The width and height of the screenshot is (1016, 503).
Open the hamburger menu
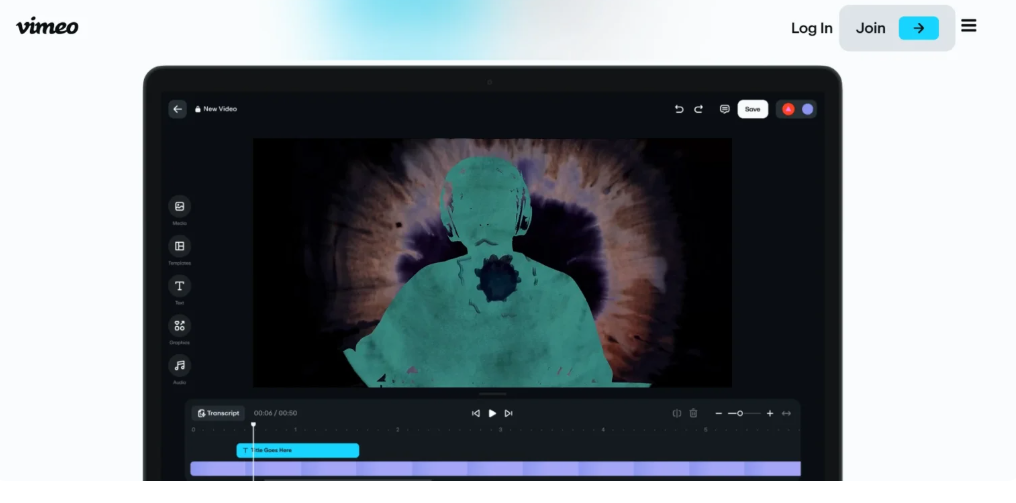(968, 26)
